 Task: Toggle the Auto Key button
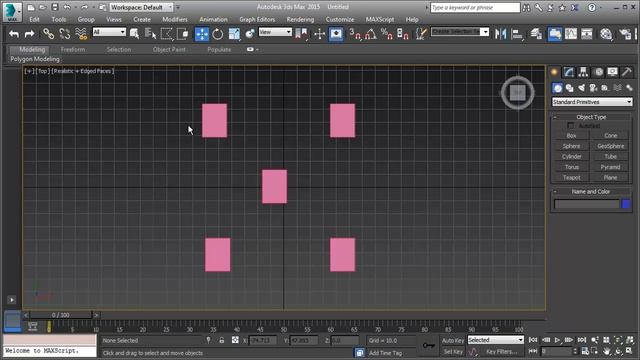click(453, 340)
